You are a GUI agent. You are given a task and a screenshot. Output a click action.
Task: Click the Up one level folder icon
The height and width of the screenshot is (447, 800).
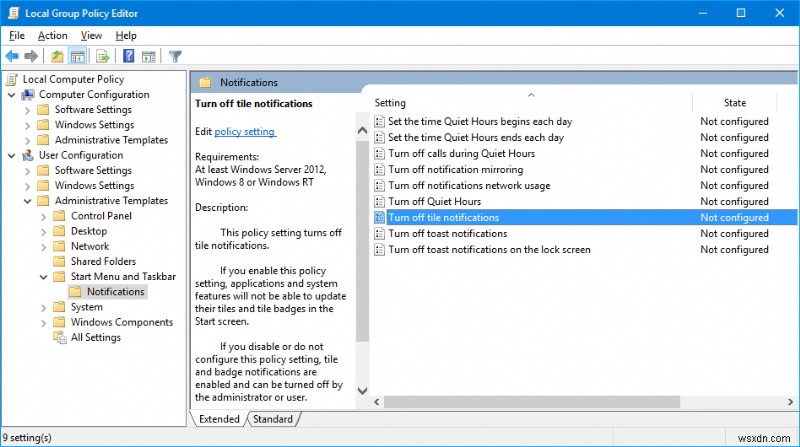click(57, 56)
